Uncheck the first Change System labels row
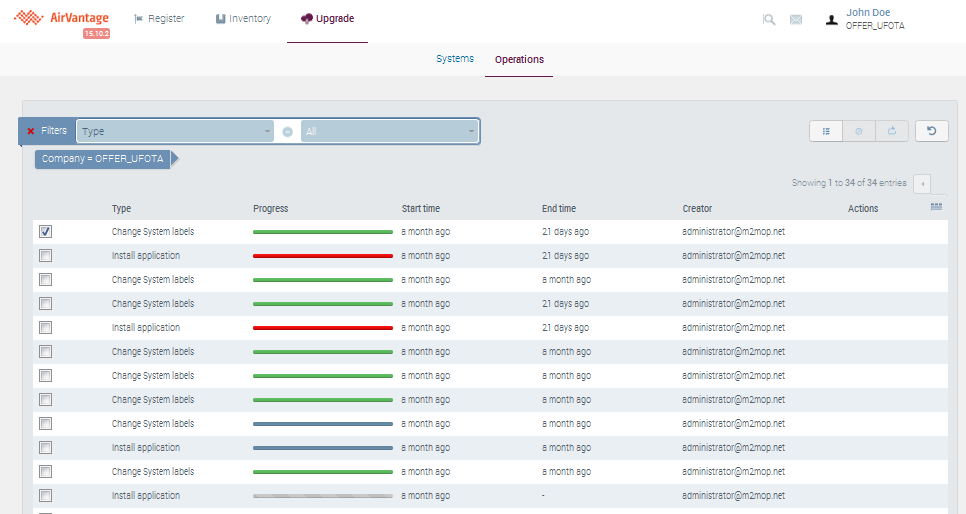This screenshot has height=514, width=966. 45,232
